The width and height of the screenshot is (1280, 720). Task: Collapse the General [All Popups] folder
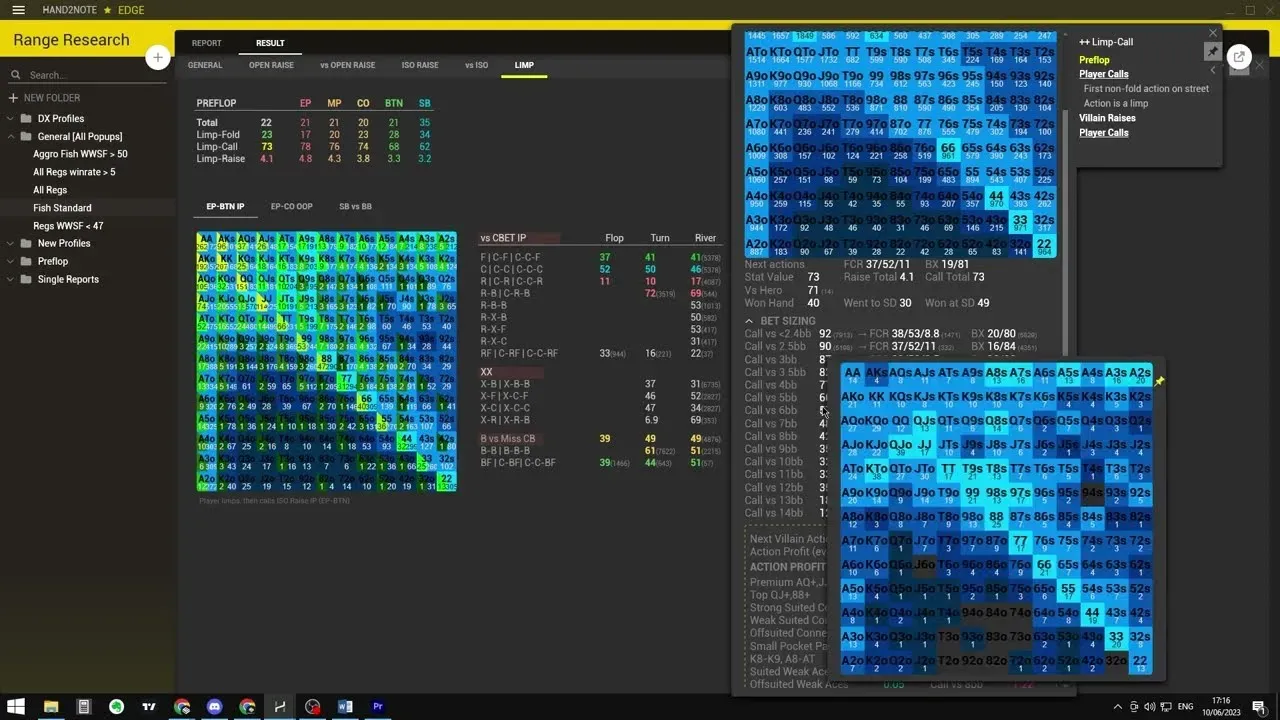coord(12,136)
